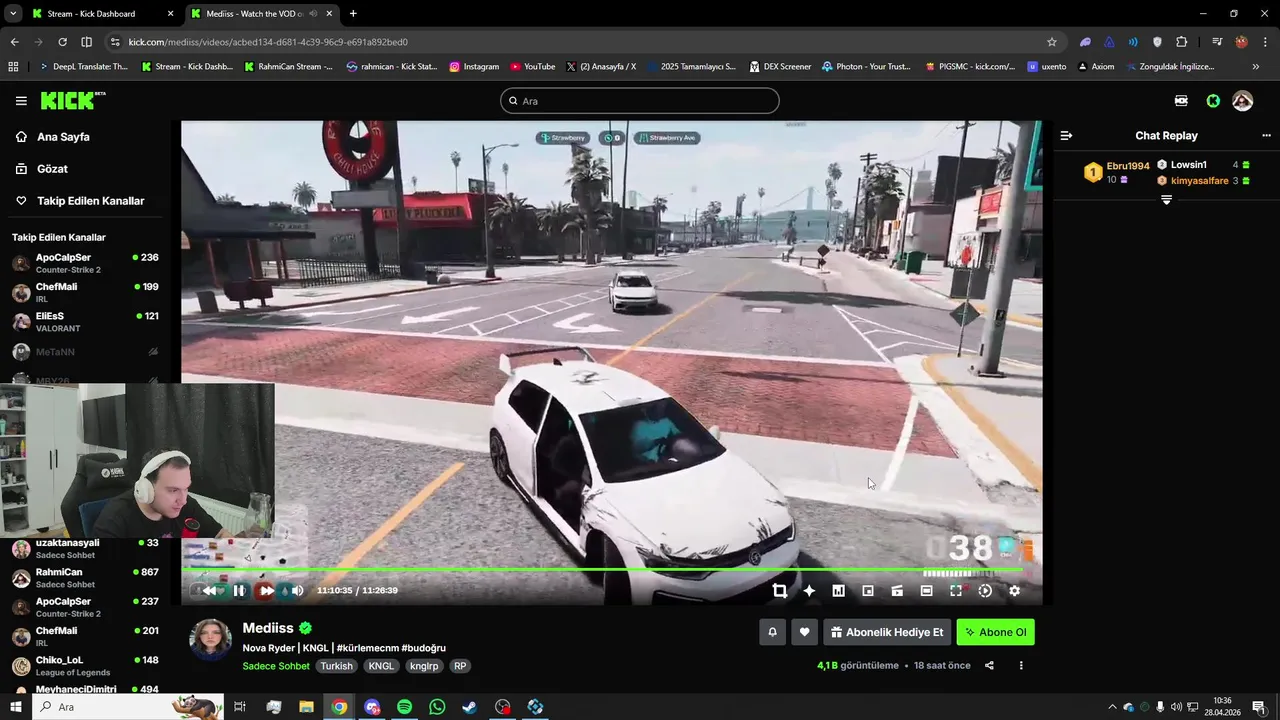Open Mediiss channel avatar

tap(211, 640)
